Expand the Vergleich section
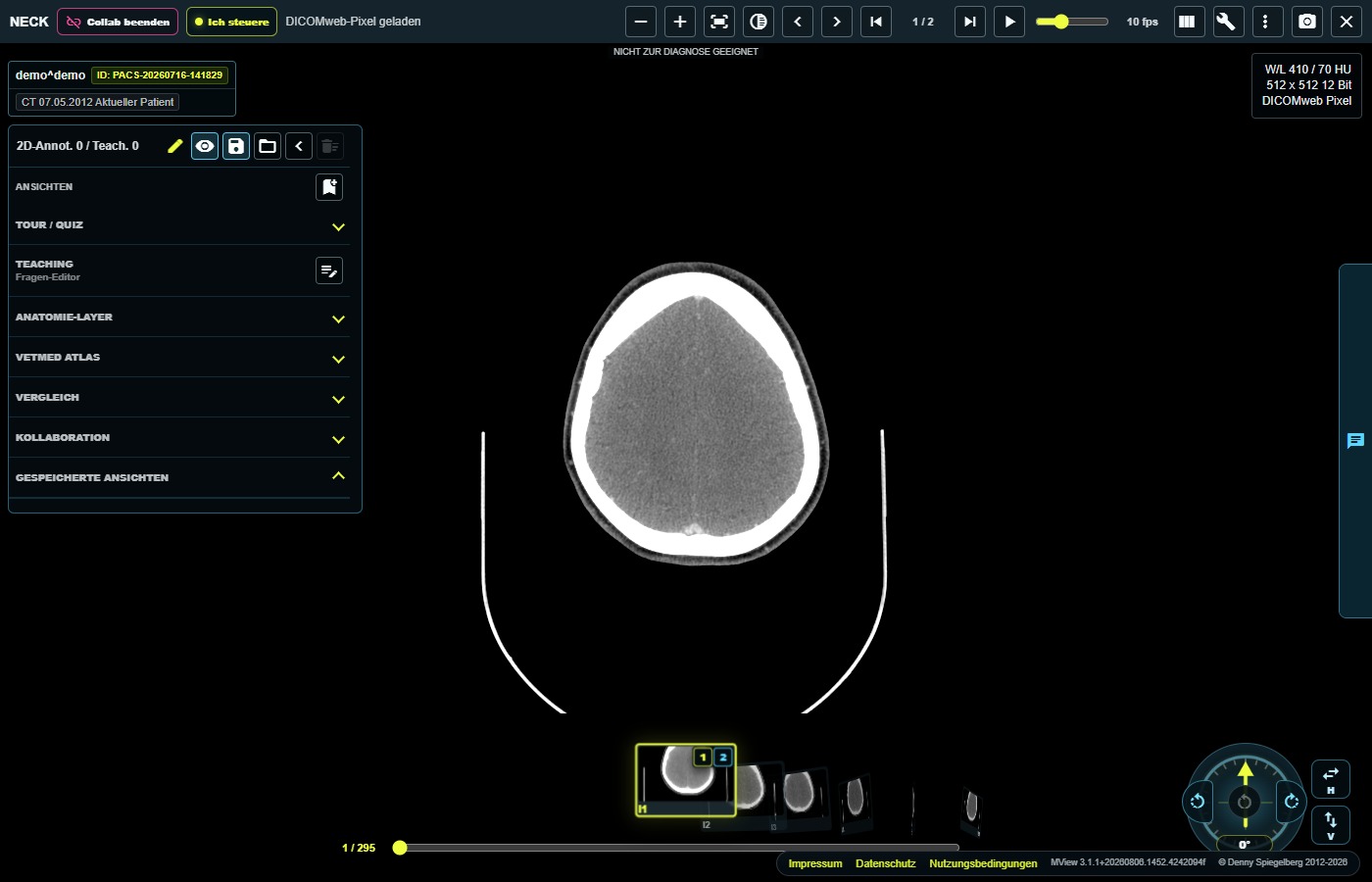Image resolution: width=1372 pixels, height=882 pixels. pos(181,398)
